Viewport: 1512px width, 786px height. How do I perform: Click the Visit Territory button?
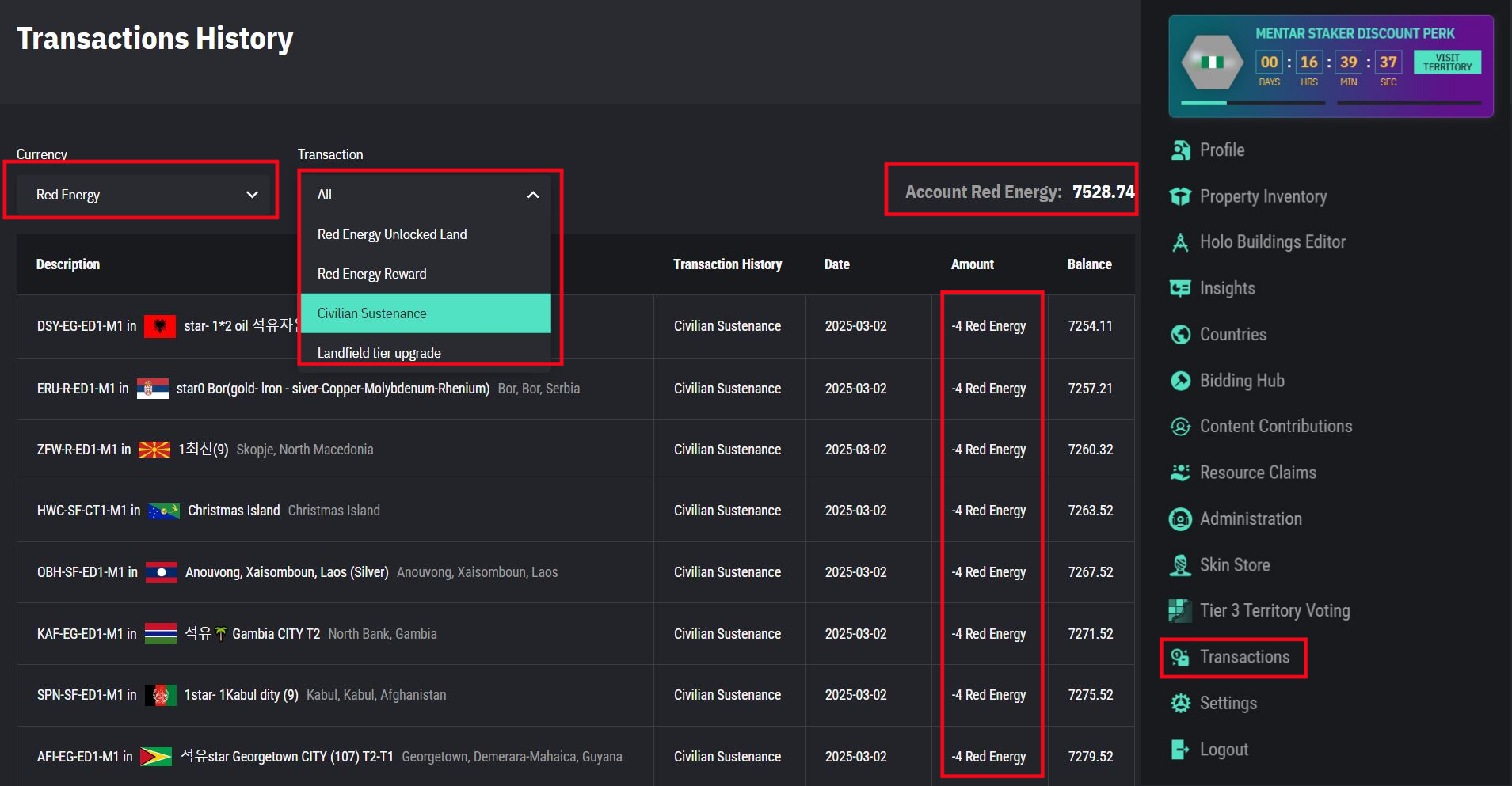[1447, 63]
